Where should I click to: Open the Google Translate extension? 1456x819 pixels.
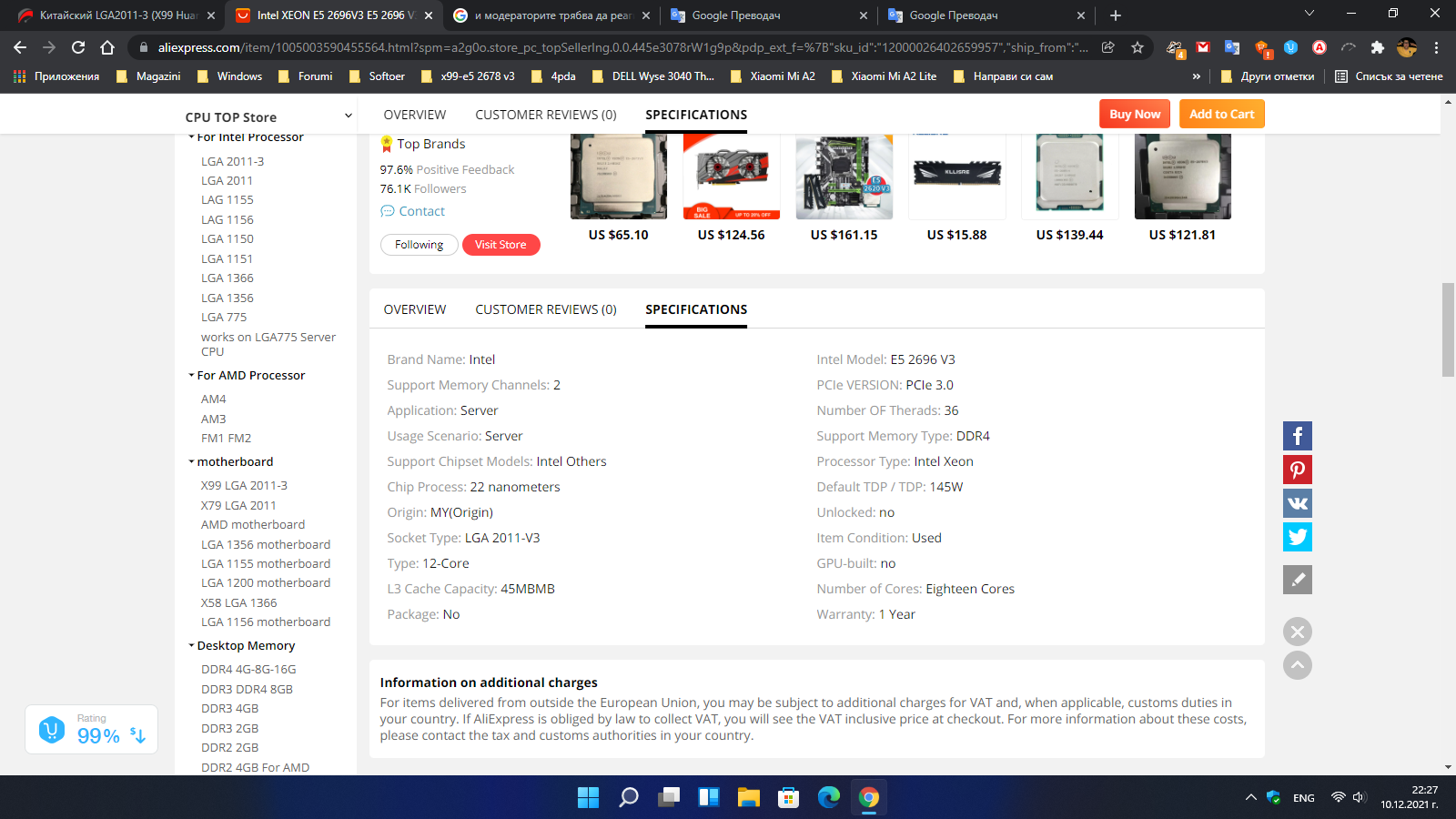1232,47
